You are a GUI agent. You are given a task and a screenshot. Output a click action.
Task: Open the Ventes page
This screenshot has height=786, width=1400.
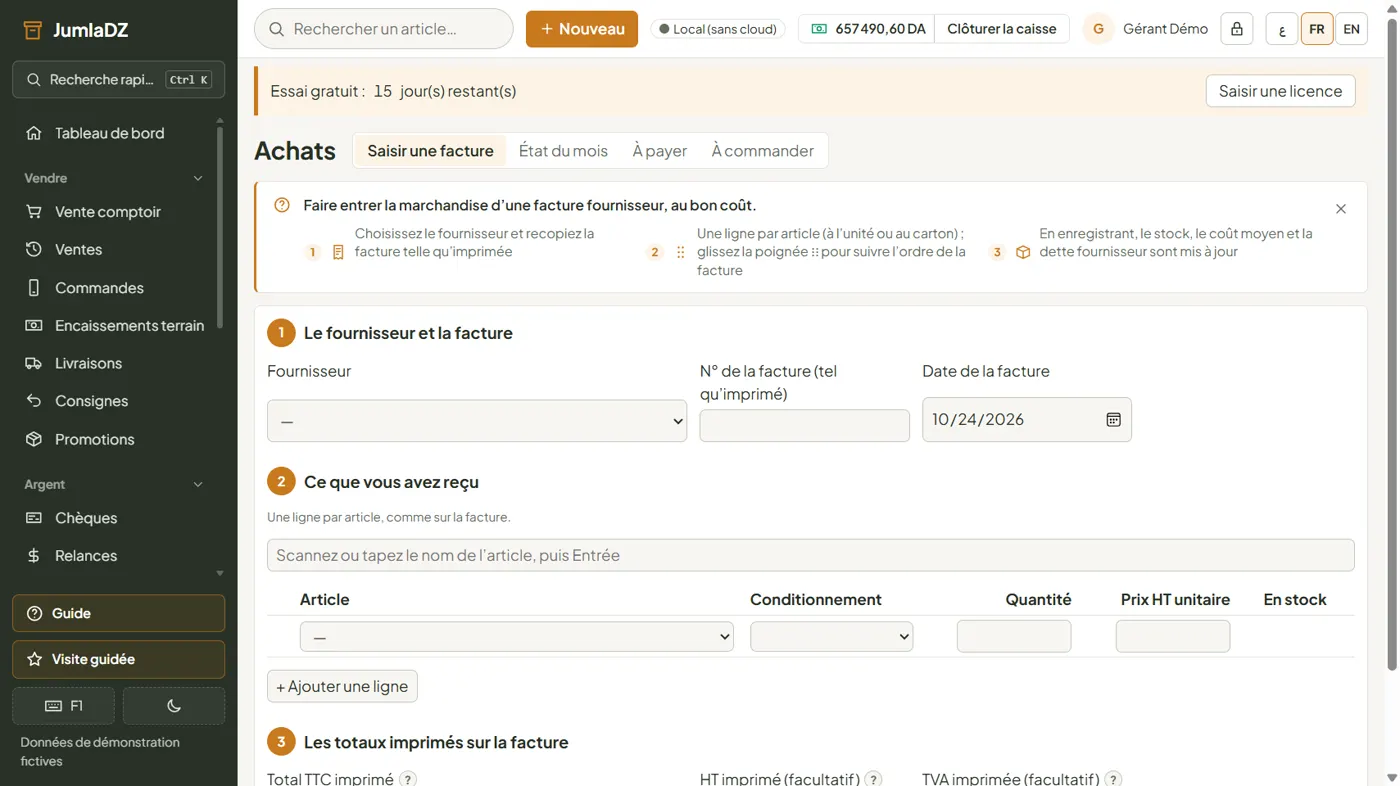tap(78, 250)
